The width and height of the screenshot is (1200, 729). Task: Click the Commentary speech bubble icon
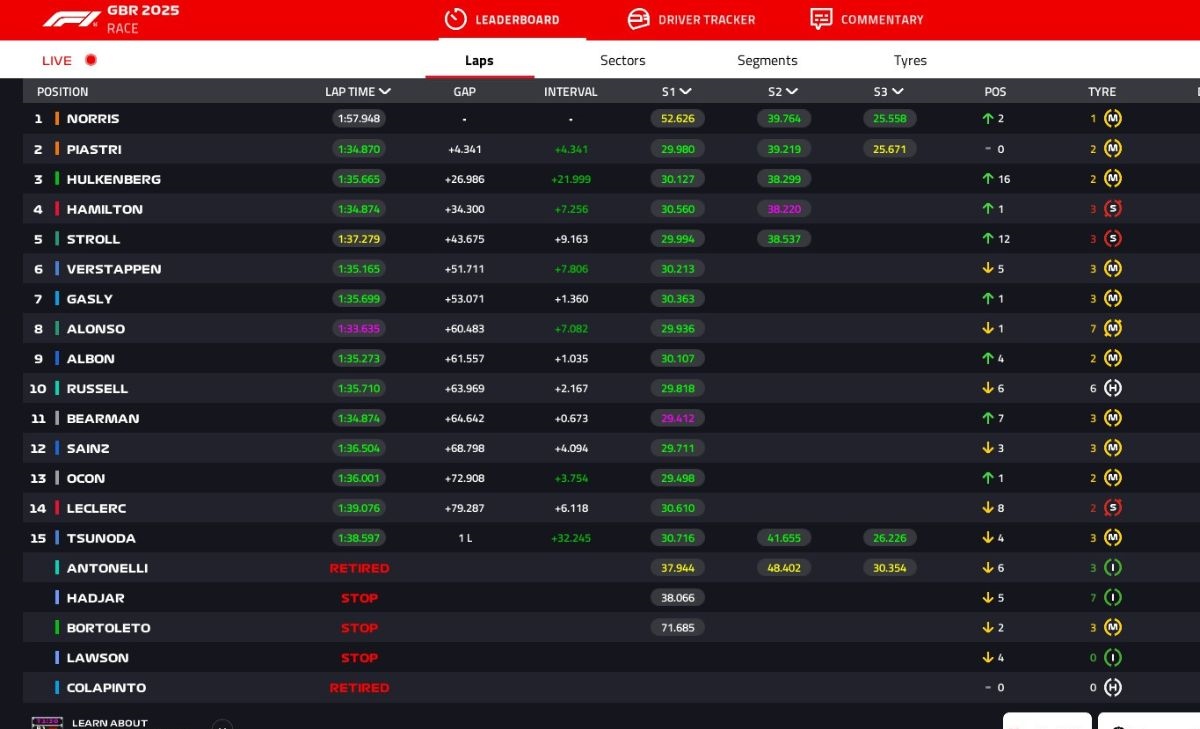pos(821,19)
